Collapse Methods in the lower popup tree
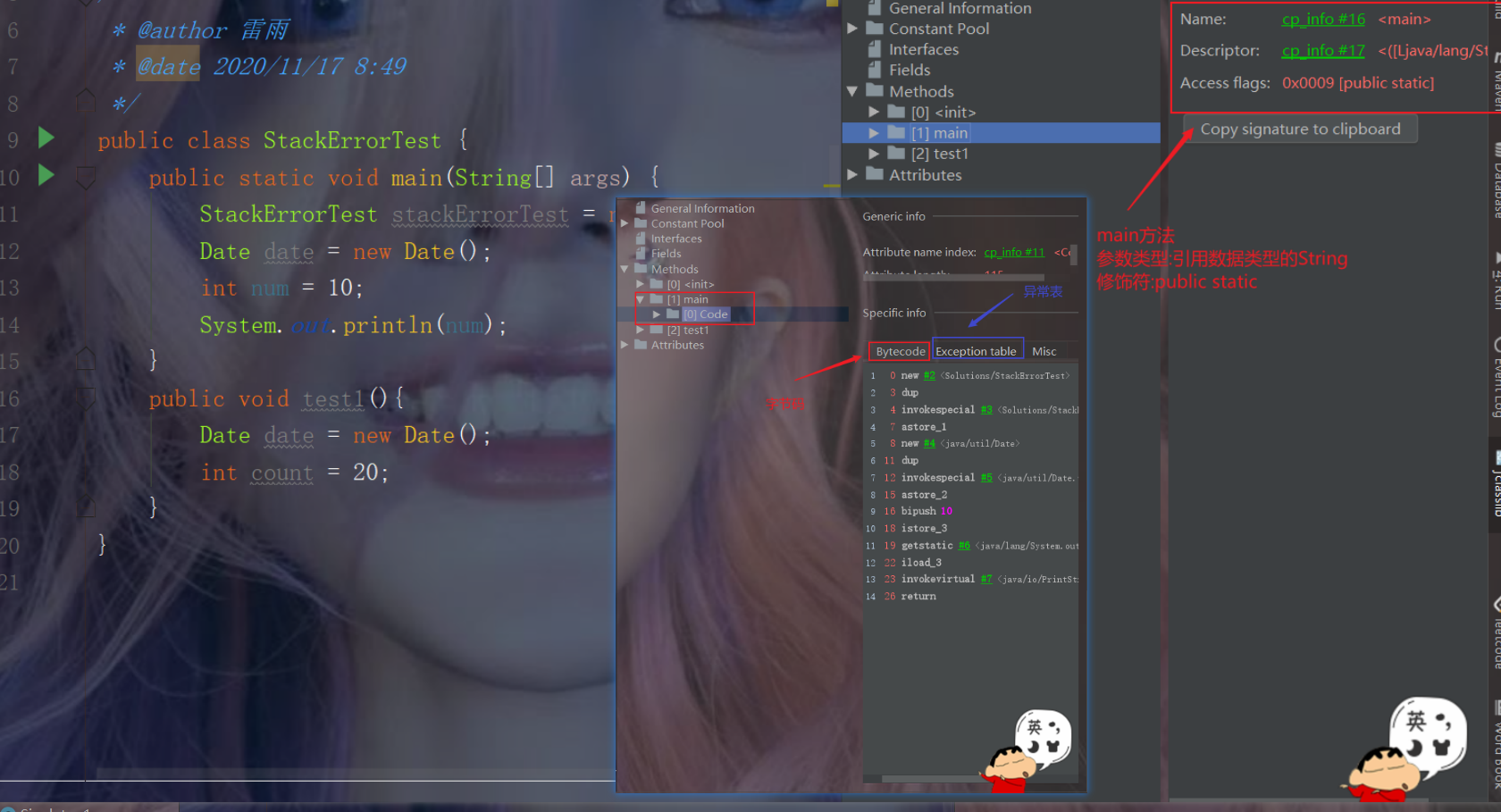This screenshot has height=812, width=1501. pos(625,269)
